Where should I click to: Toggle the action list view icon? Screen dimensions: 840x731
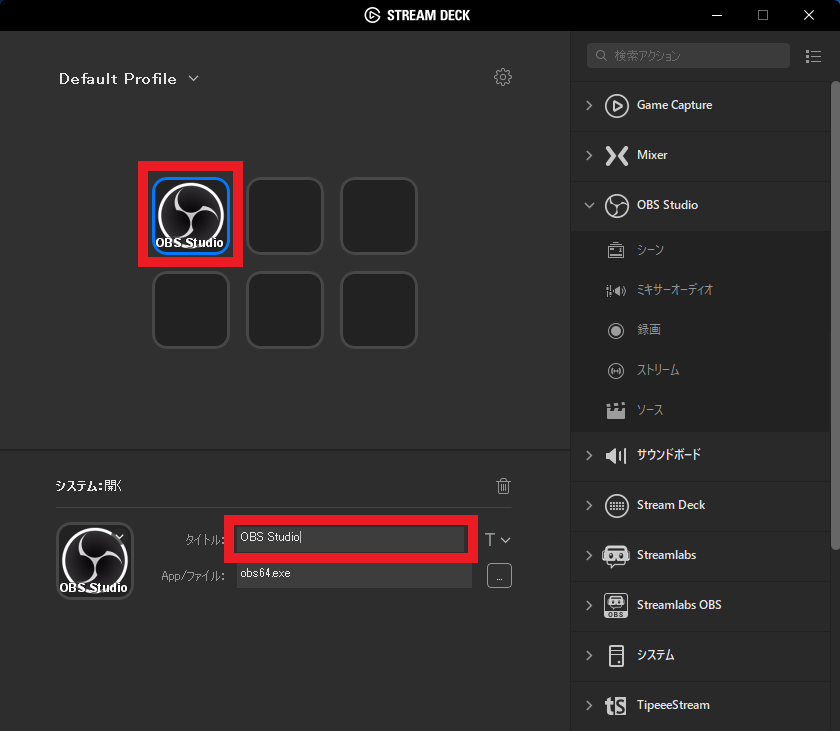[x=813, y=56]
